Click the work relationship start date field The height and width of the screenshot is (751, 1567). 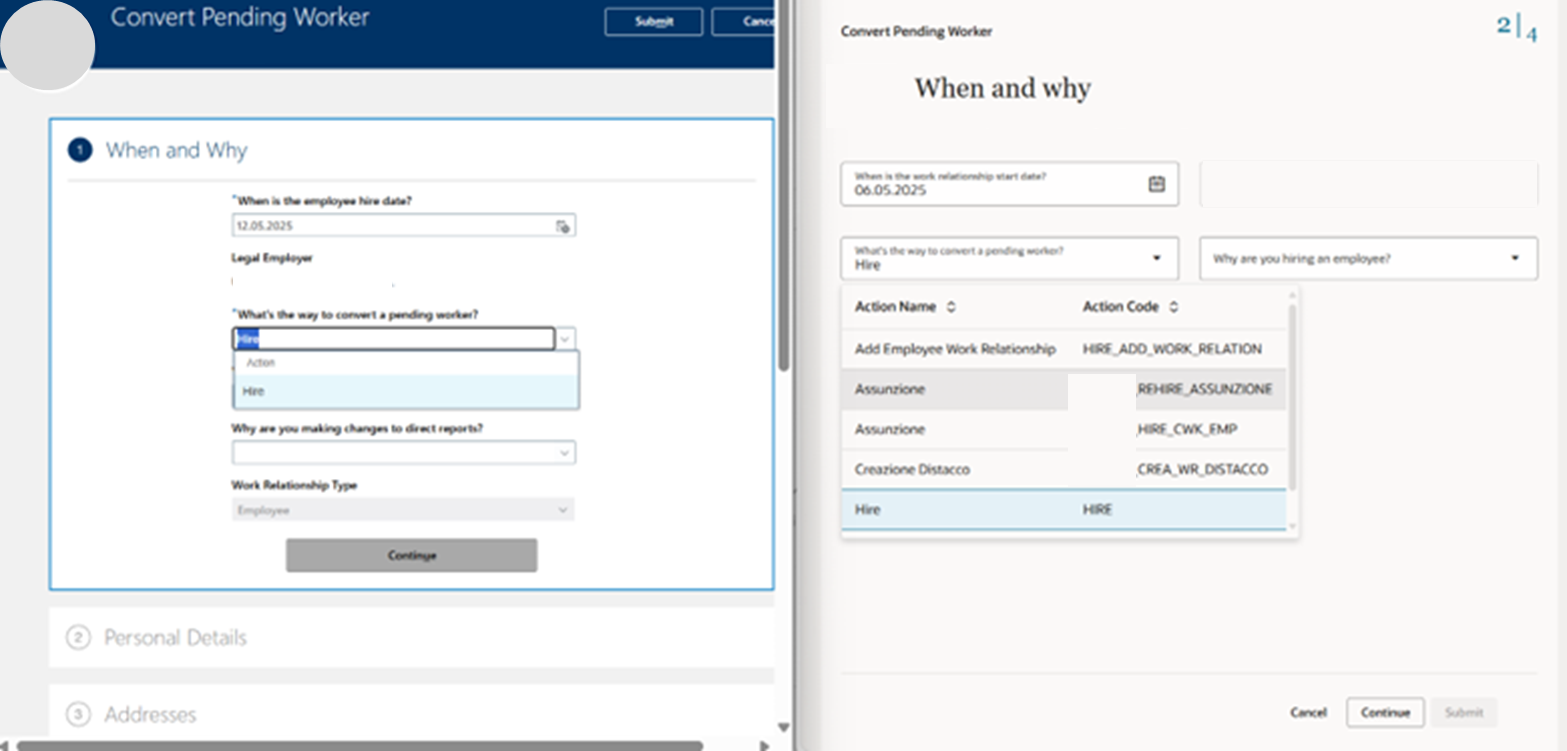point(1009,184)
